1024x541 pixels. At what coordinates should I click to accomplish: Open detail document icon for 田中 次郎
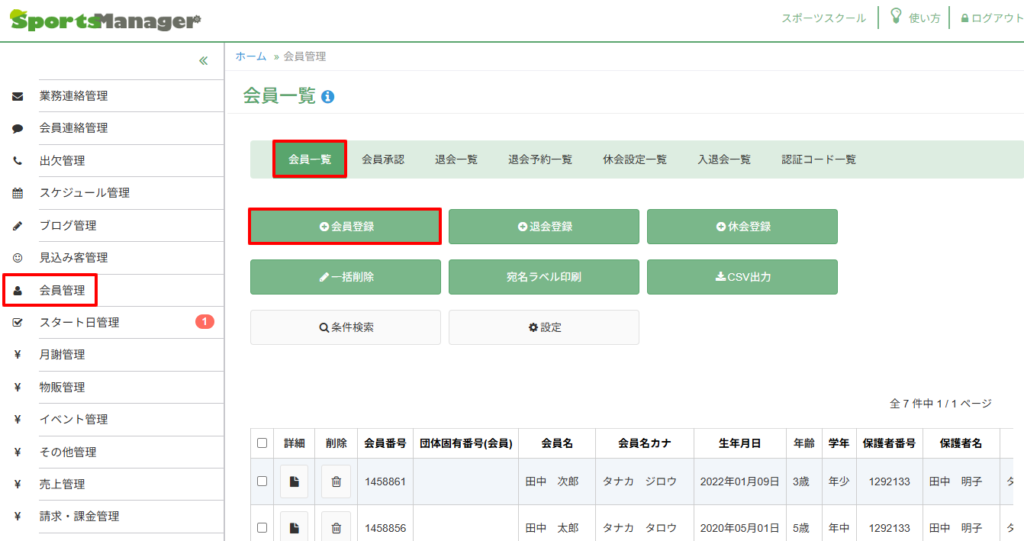pyautogui.click(x=294, y=481)
